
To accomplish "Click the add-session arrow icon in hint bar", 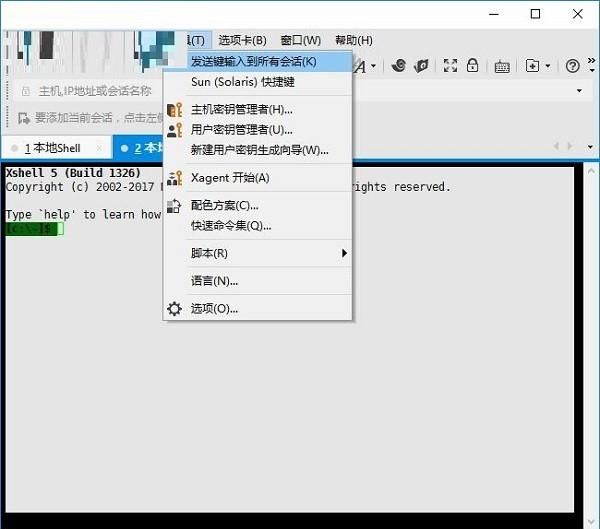I will (x=24, y=118).
